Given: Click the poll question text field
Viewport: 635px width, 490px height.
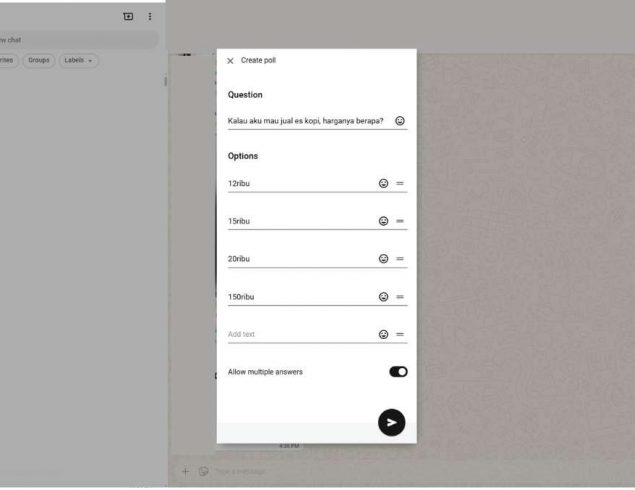Looking at the screenshot, I should pyautogui.click(x=306, y=121).
